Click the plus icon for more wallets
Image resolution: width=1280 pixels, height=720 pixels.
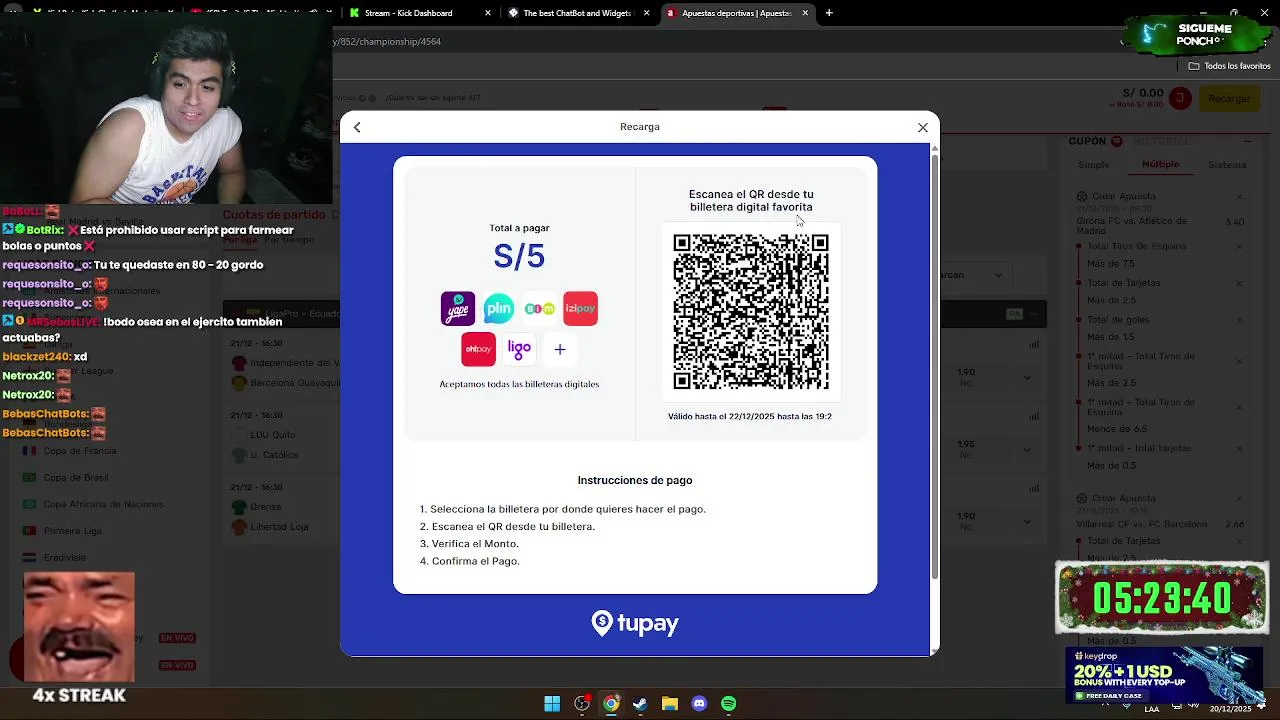[560, 349]
